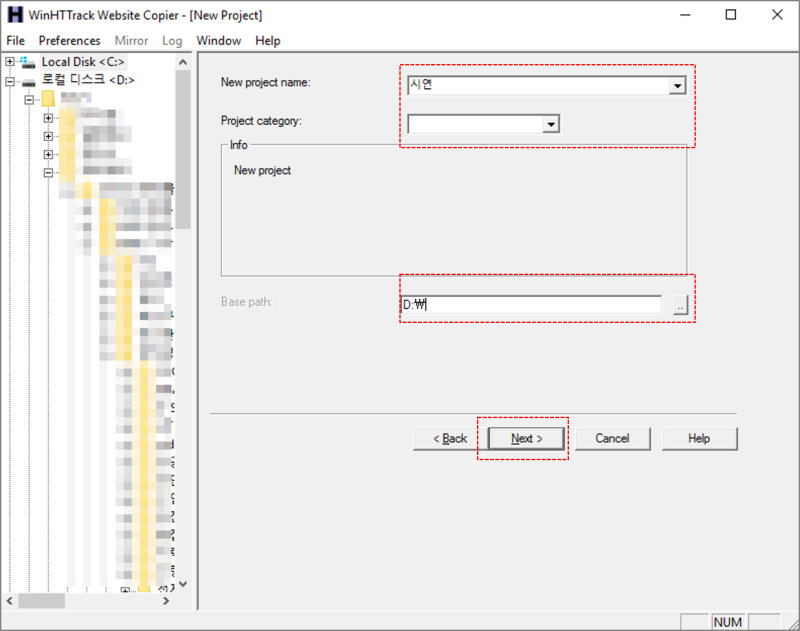Collapse the first folder under 로컬 디스크 D:
Image resolution: width=800 pixels, height=631 pixels.
(x=29, y=99)
